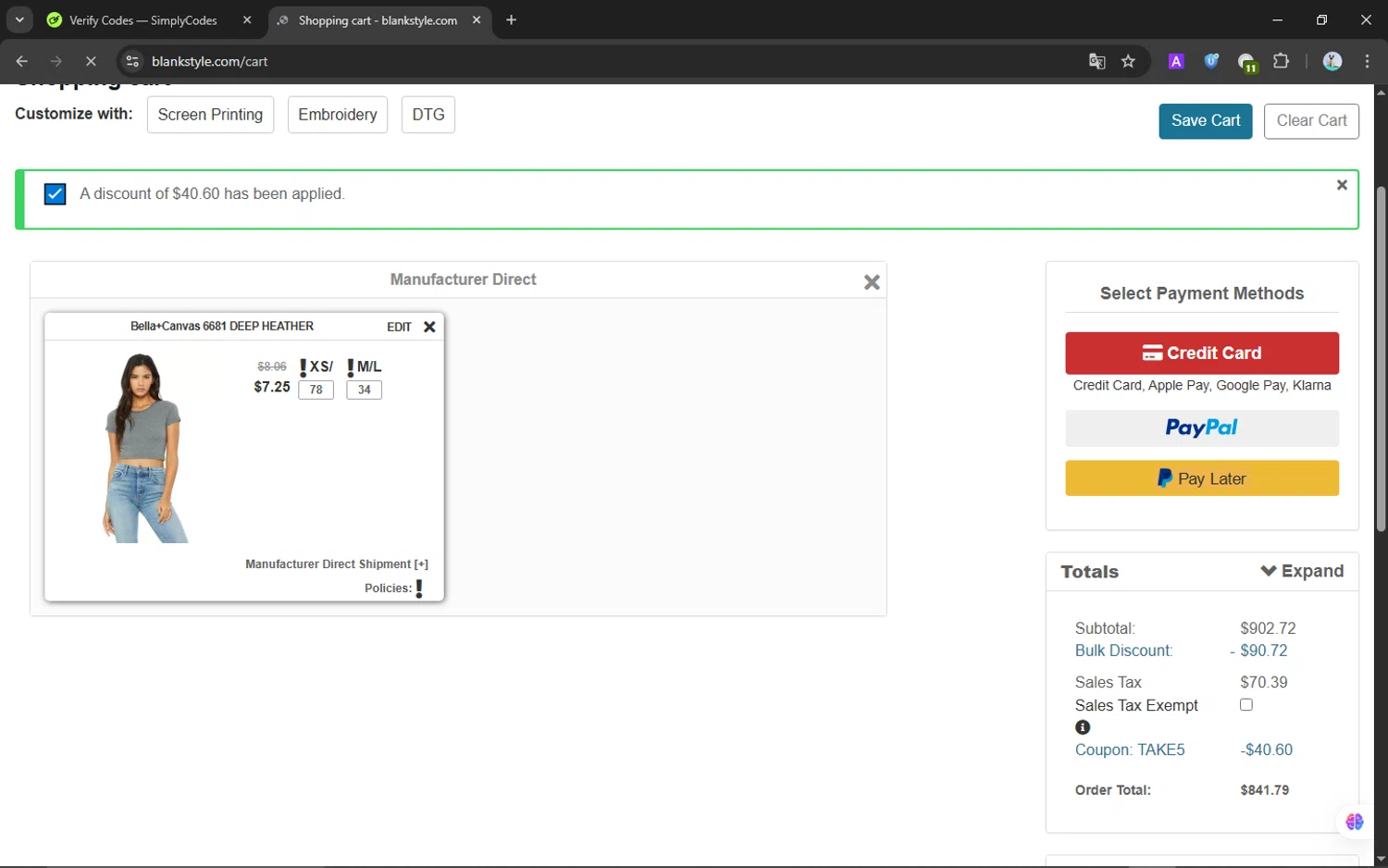Bookmark this page with star icon
Image resolution: width=1388 pixels, height=868 pixels.
[x=1128, y=61]
